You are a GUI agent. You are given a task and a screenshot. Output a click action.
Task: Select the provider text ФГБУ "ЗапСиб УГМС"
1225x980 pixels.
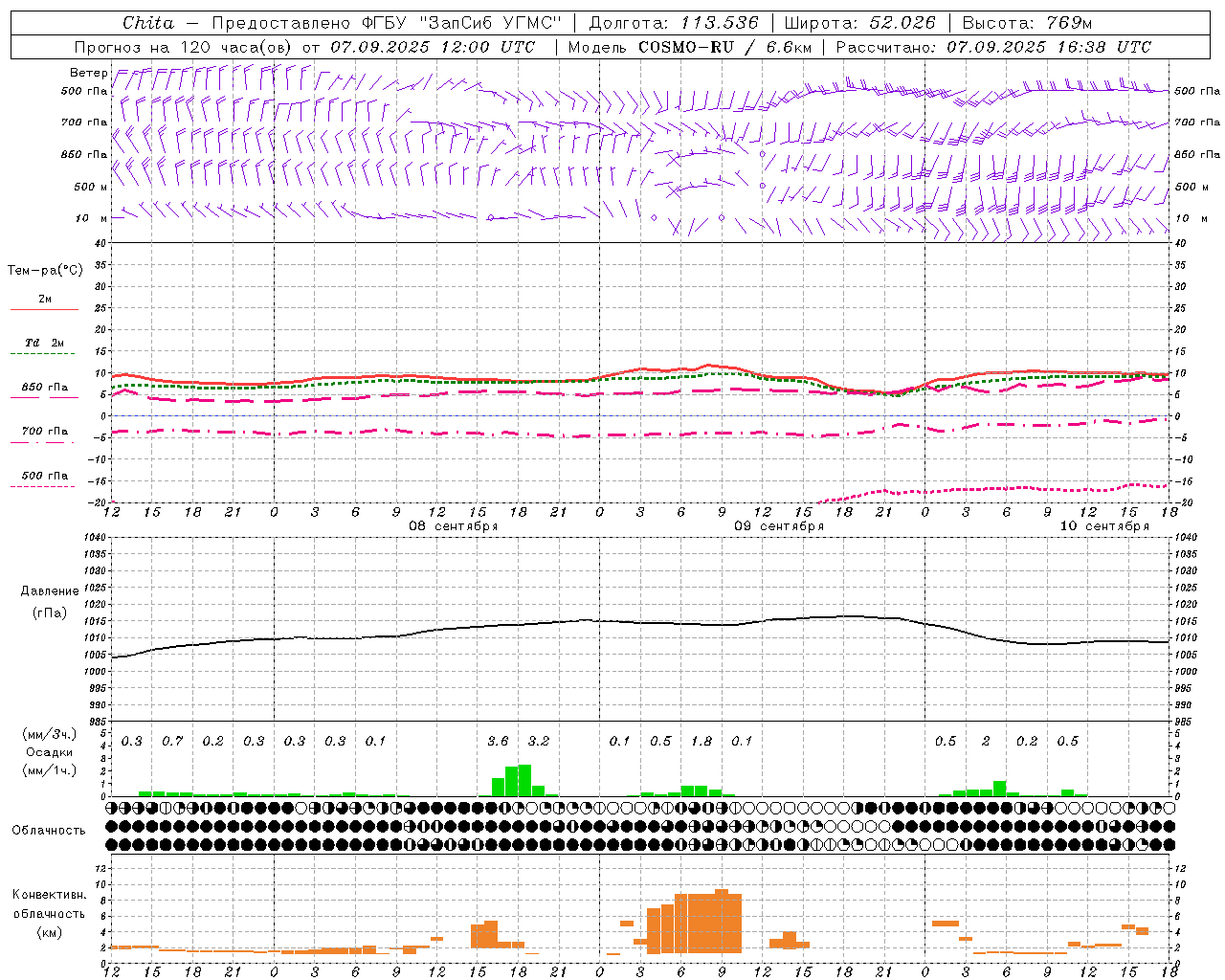(x=461, y=23)
